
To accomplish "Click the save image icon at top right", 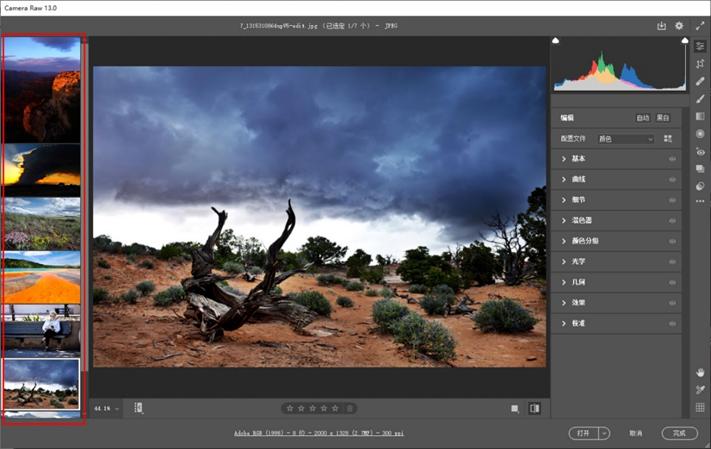I will click(661, 26).
